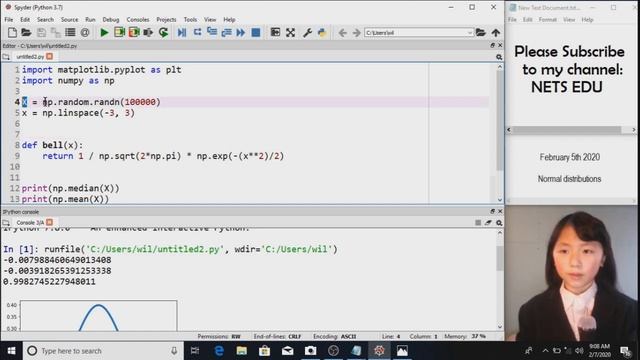
Task: Open the Debug menu
Action: click(111, 20)
